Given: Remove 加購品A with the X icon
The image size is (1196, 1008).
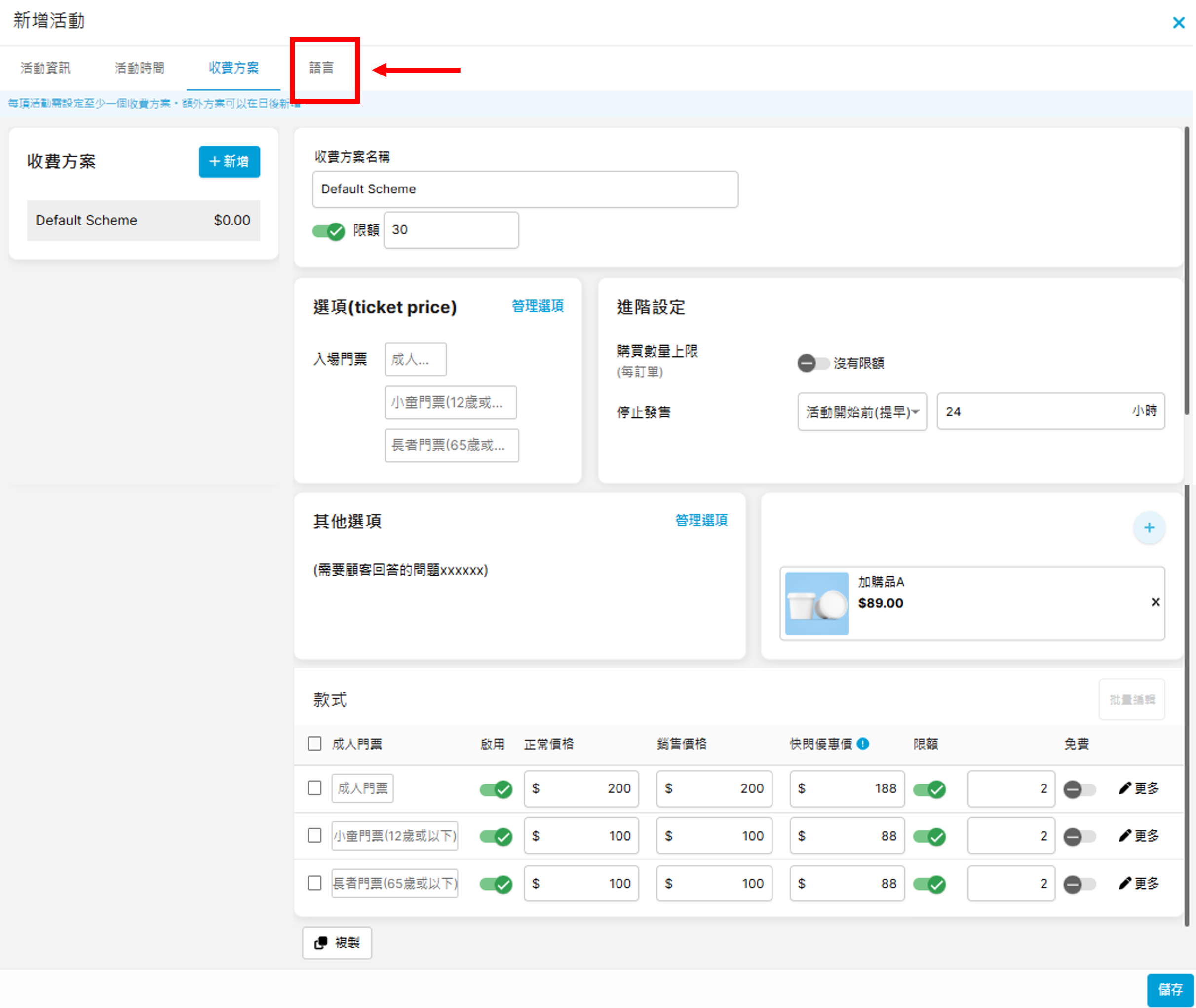Looking at the screenshot, I should pyautogui.click(x=1155, y=602).
